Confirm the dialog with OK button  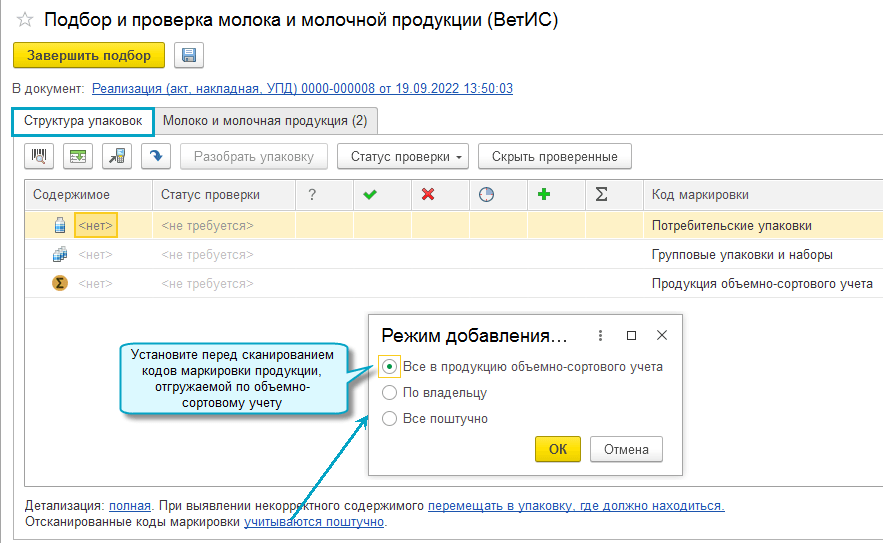pos(558,449)
